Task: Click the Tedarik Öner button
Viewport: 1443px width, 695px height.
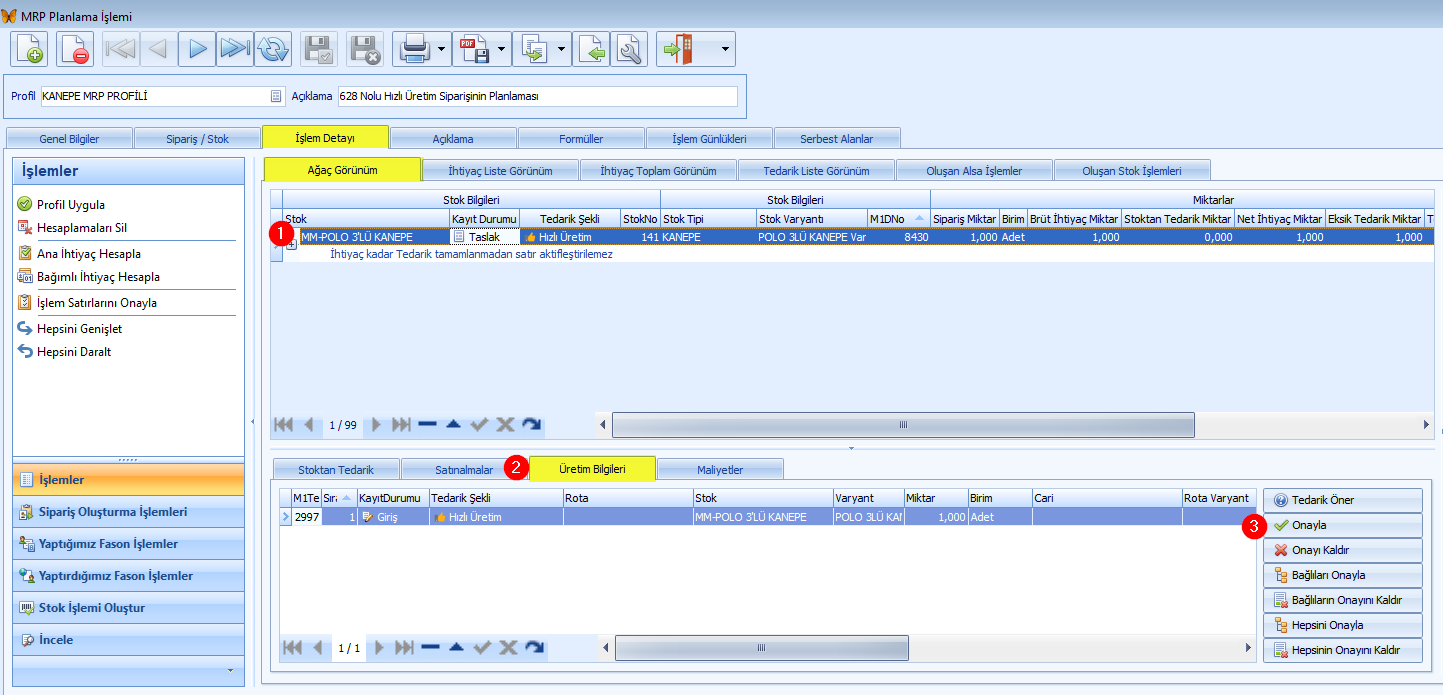Action: pos(1342,500)
